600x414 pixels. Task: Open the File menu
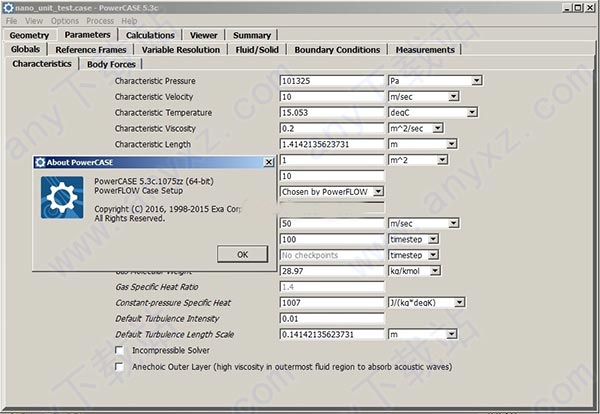[x=11, y=21]
